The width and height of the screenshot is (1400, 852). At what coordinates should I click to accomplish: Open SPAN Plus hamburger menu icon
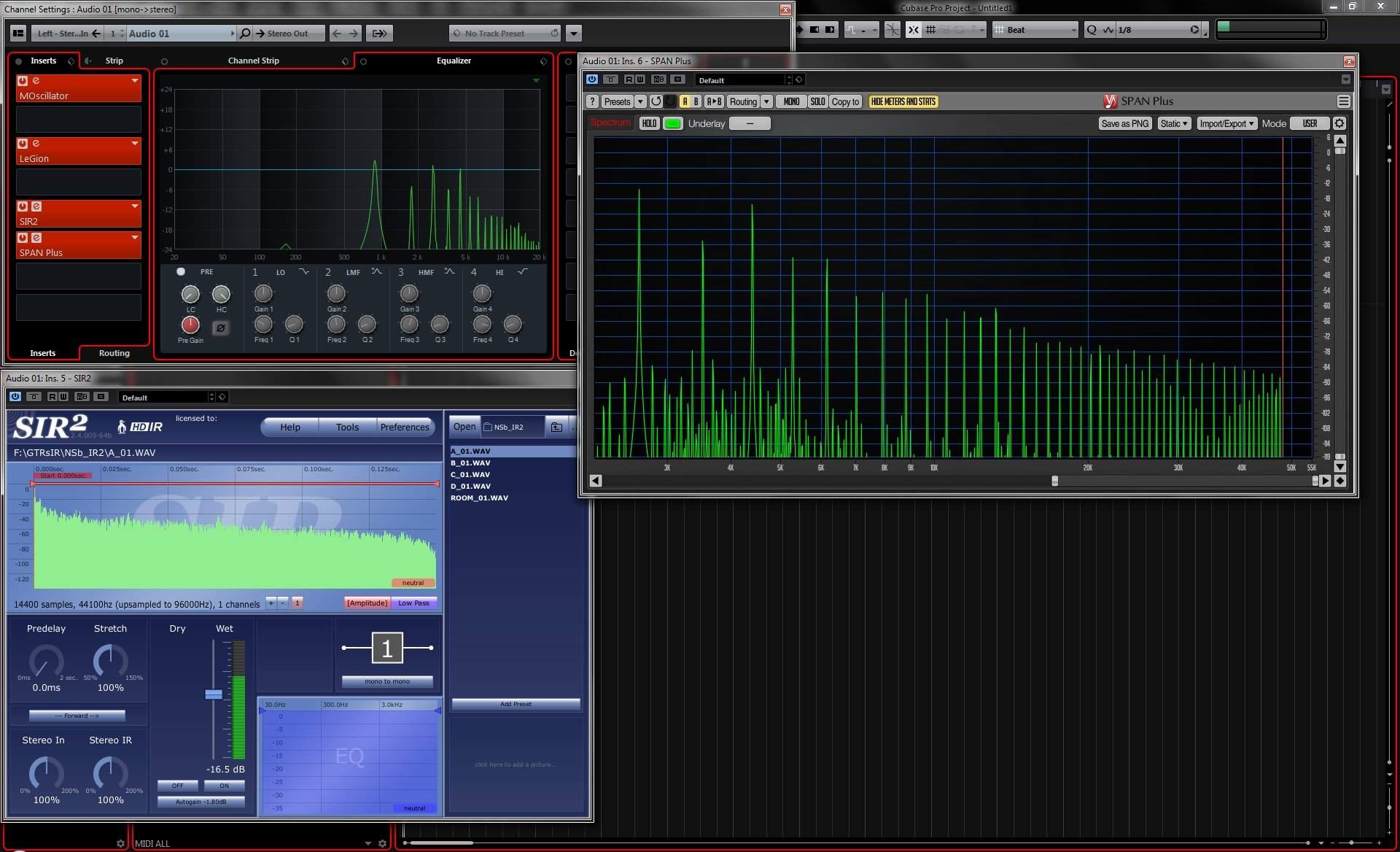[x=1343, y=101]
